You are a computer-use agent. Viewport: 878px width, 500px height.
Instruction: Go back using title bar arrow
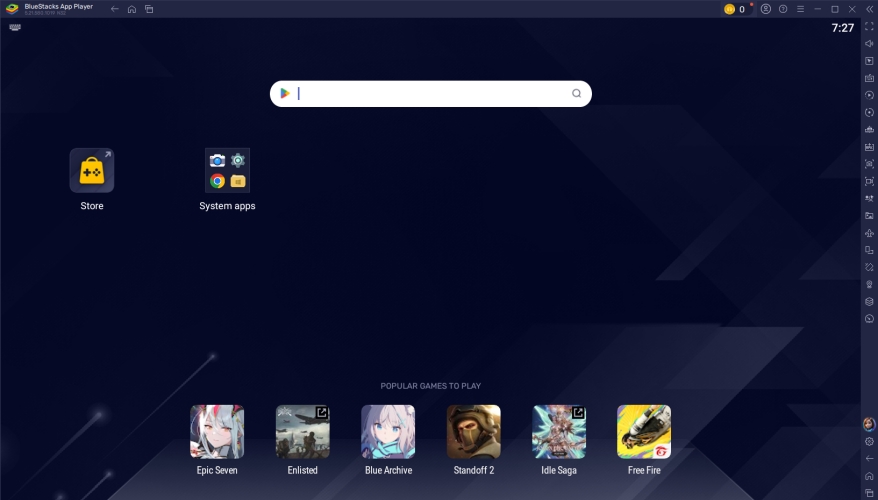click(114, 9)
